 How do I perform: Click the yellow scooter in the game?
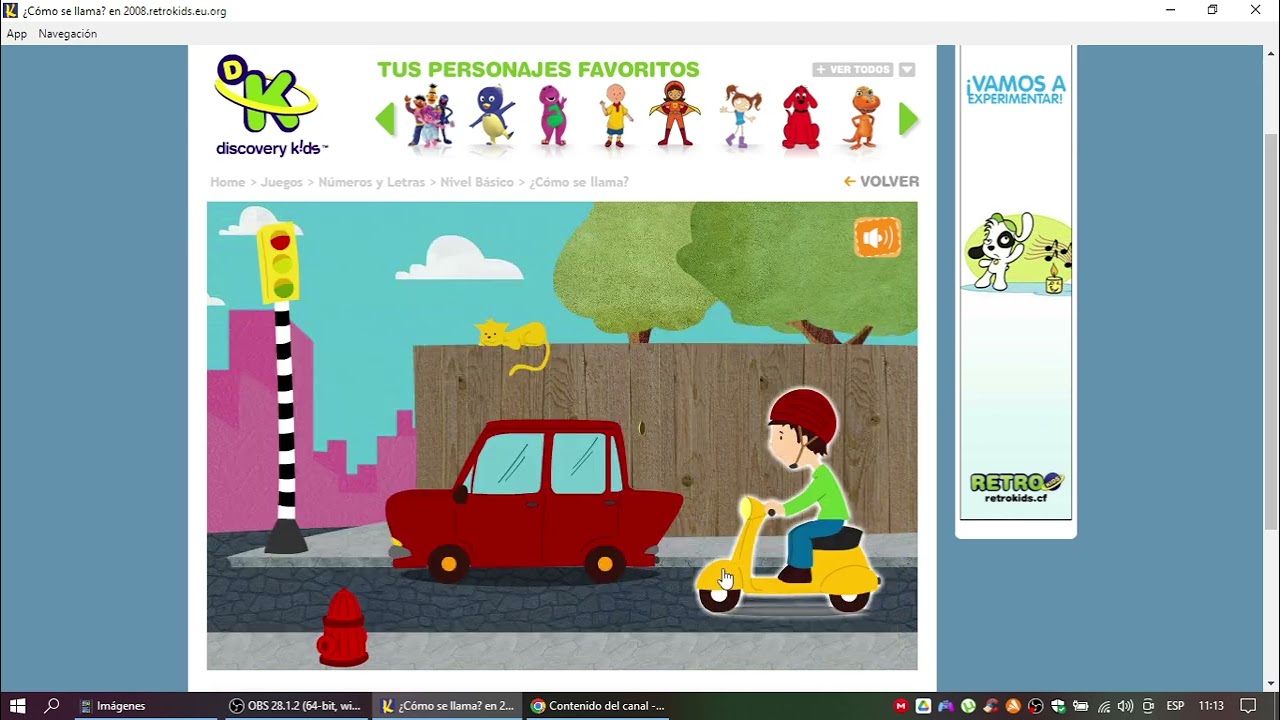point(786,555)
